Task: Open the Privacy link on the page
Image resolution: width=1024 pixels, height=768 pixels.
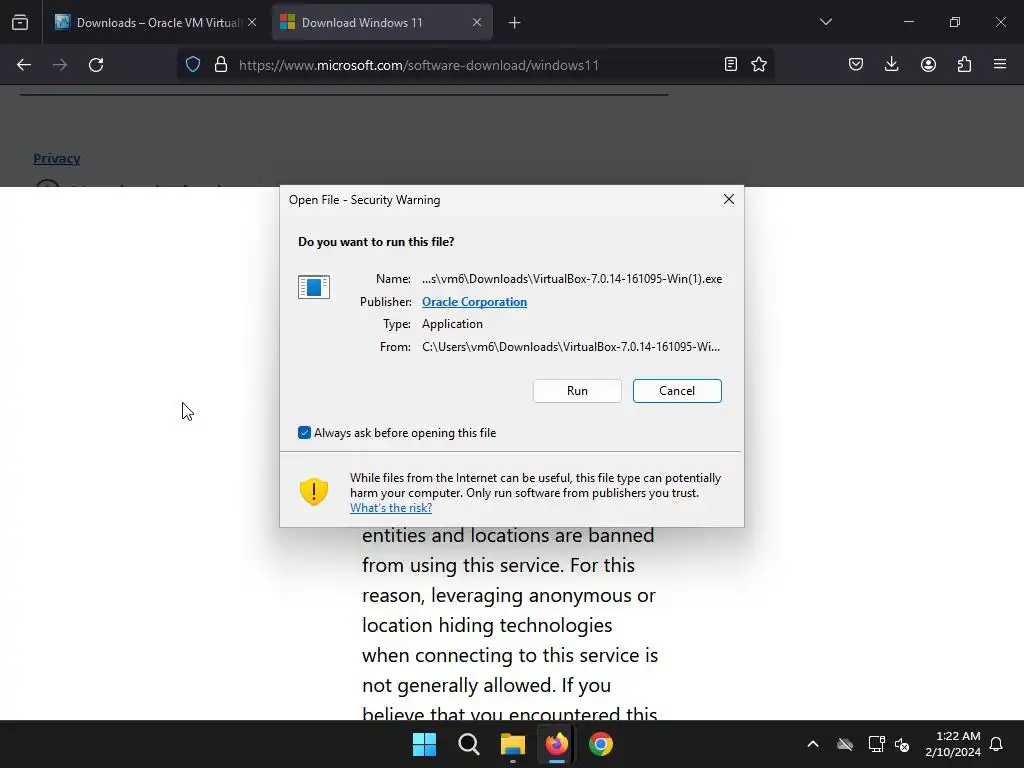Action: tap(57, 158)
